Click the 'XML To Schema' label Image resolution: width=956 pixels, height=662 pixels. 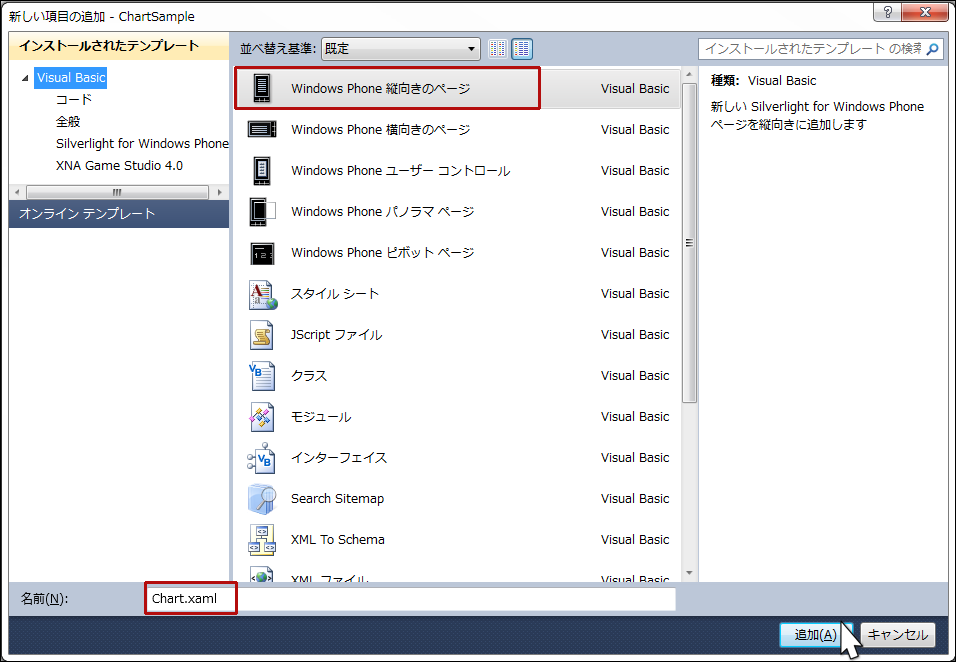pos(338,539)
